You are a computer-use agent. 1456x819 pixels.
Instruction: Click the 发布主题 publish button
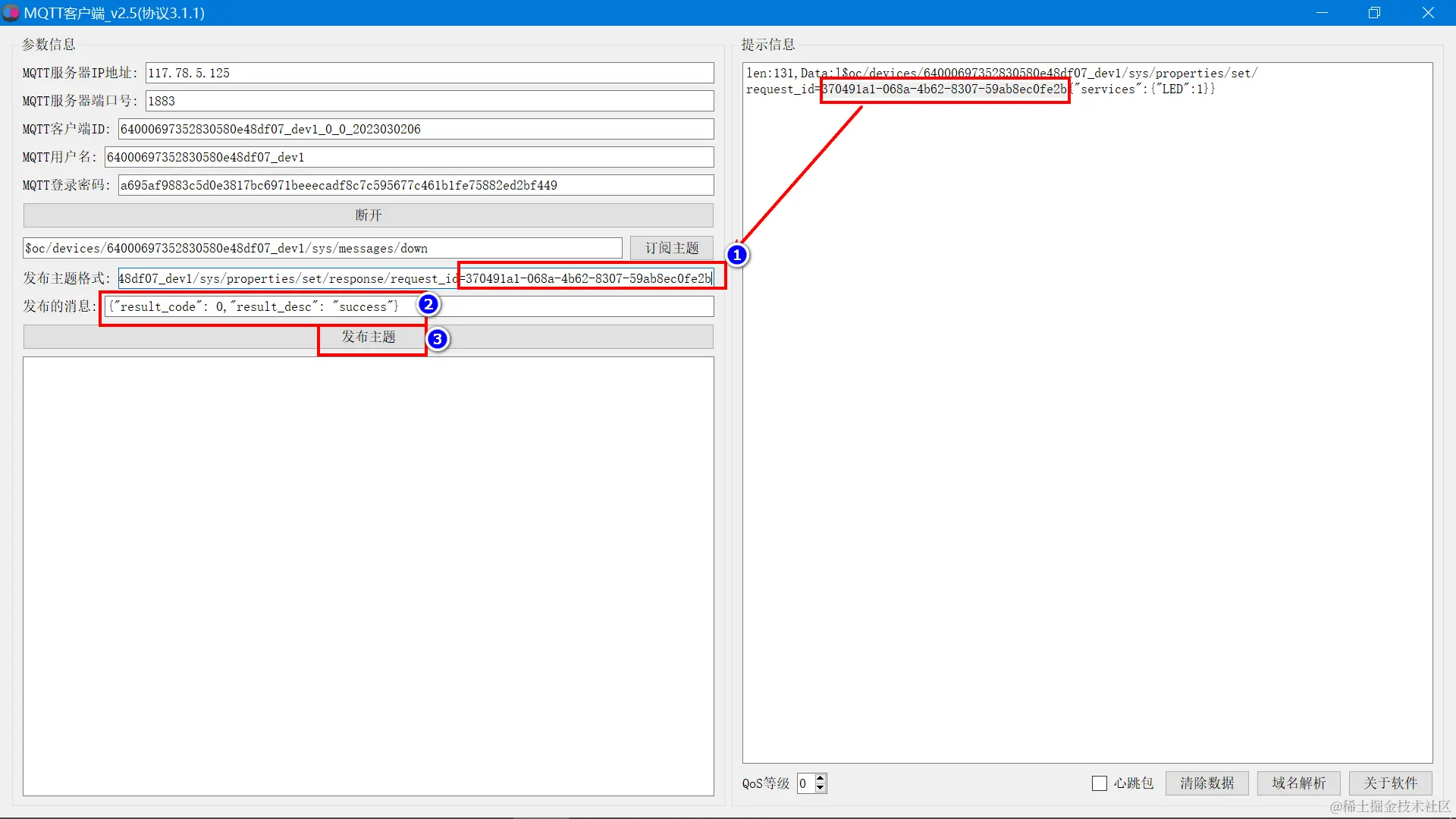click(x=369, y=337)
